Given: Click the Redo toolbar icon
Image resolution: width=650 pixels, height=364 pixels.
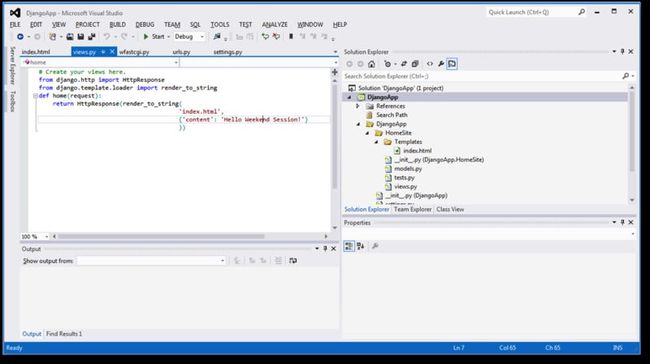Looking at the screenshot, I should [124, 37].
